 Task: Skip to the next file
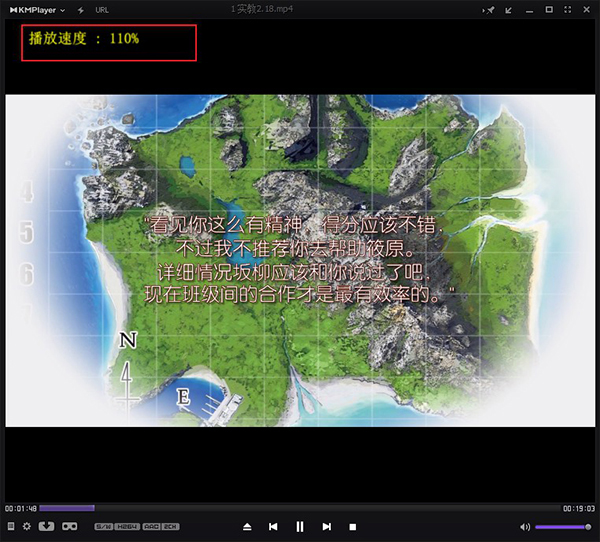pos(326,526)
